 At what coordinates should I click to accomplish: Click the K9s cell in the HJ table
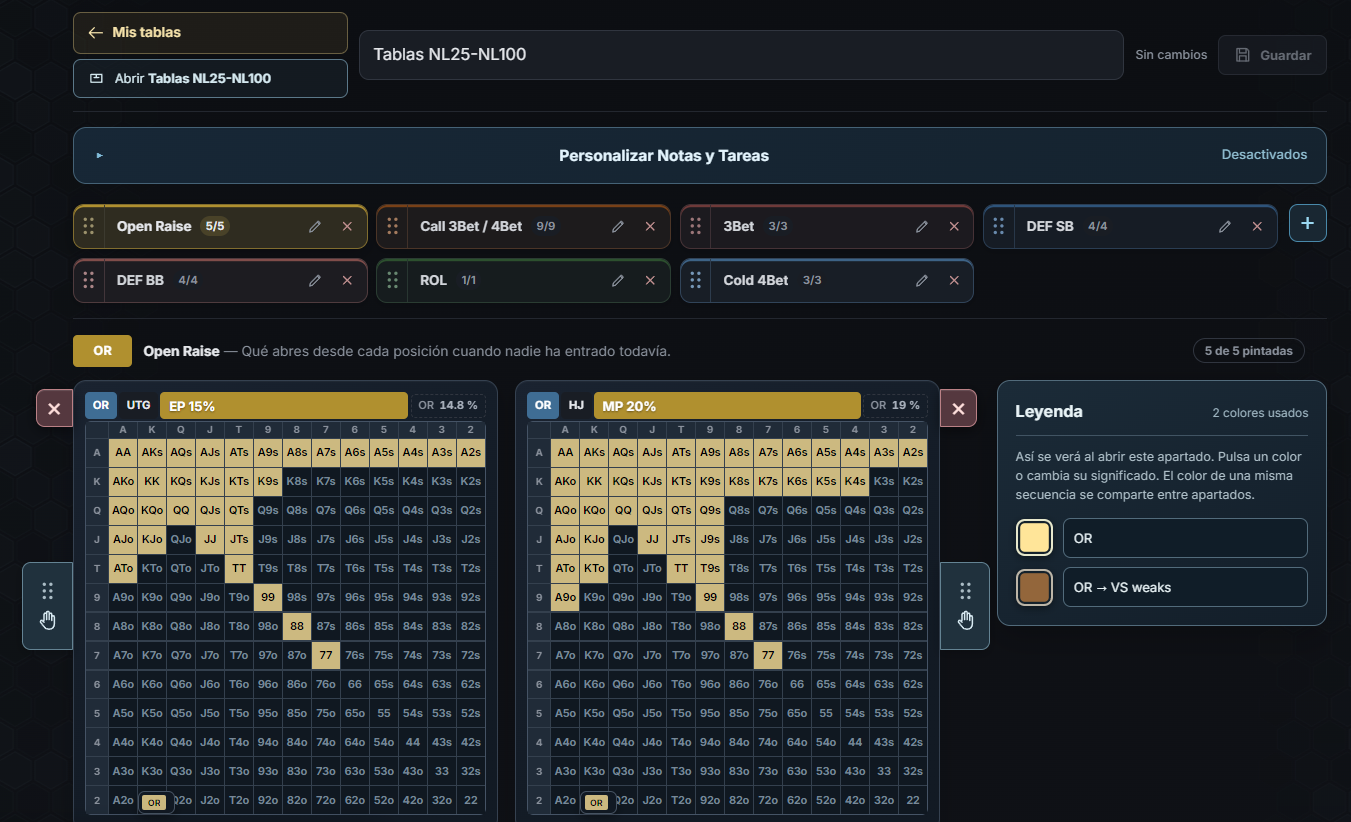[711, 481]
